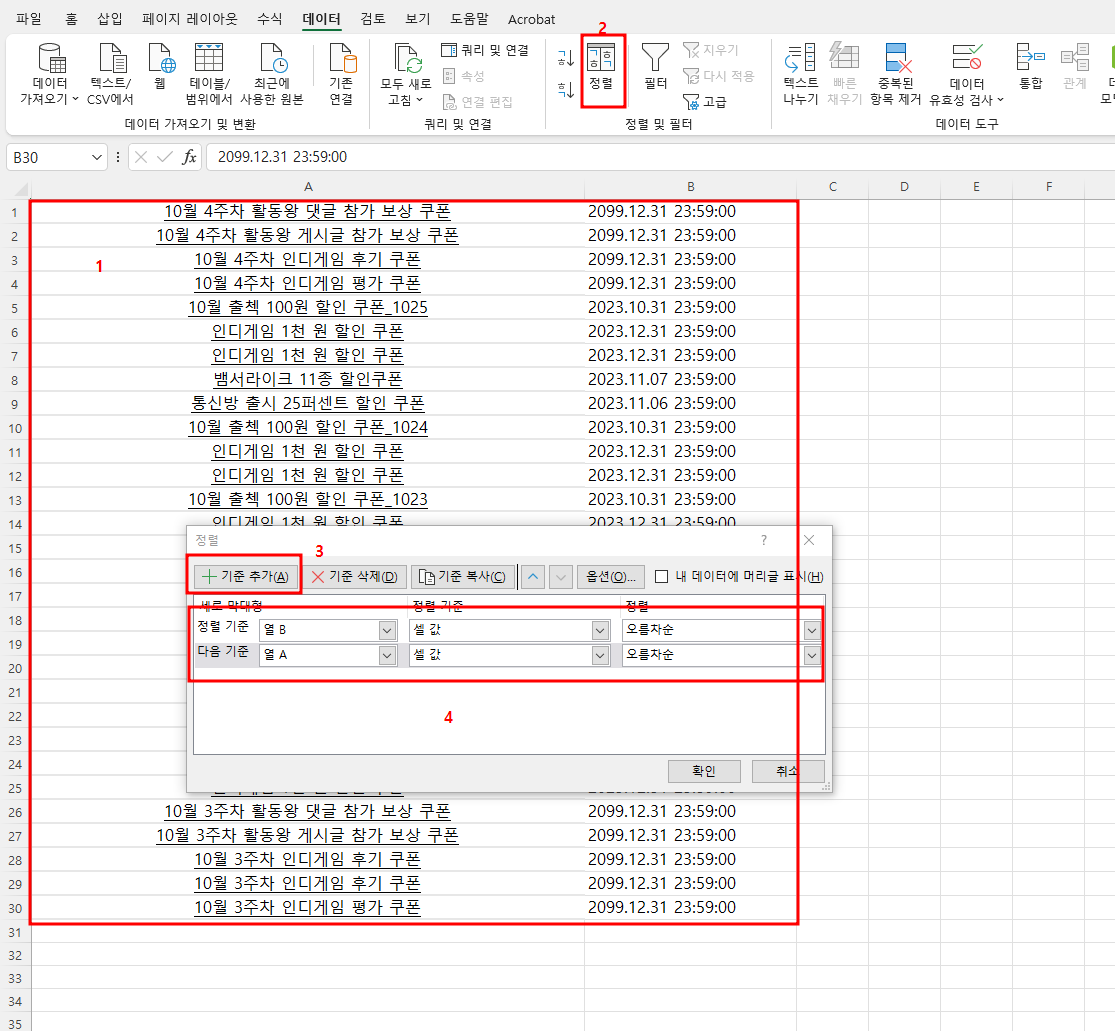1115x1031 pixels.
Task: Click the Insert Function fx icon
Action: click(x=189, y=157)
